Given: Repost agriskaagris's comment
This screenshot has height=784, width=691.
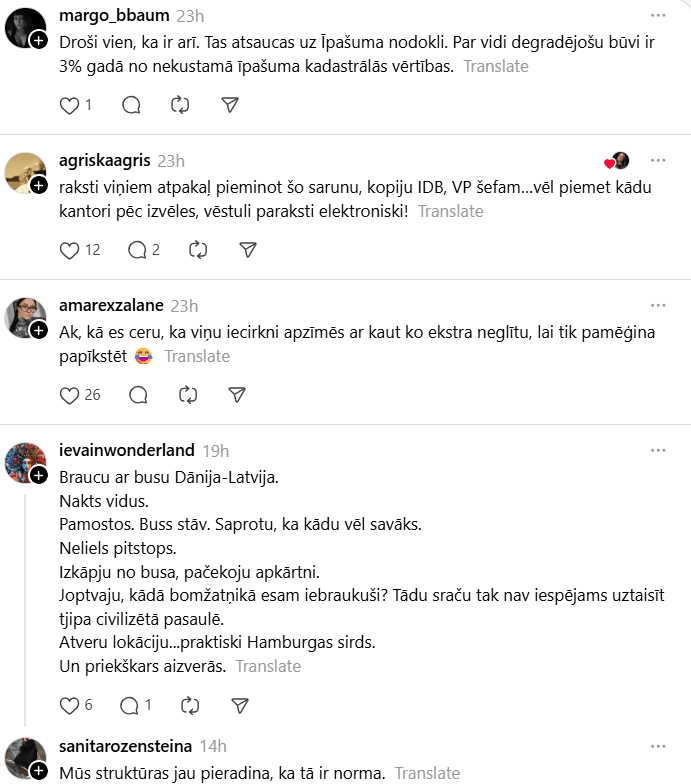Looking at the screenshot, I should (198, 250).
